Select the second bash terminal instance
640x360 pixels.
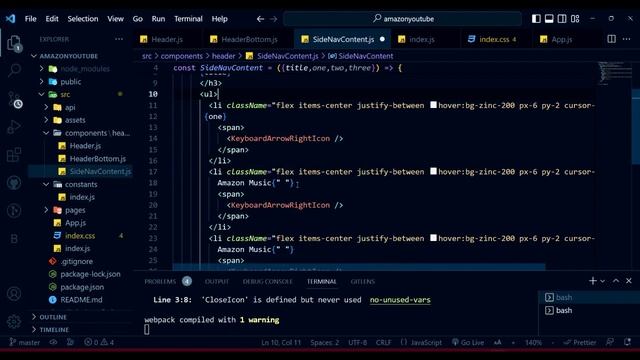pos(564,311)
